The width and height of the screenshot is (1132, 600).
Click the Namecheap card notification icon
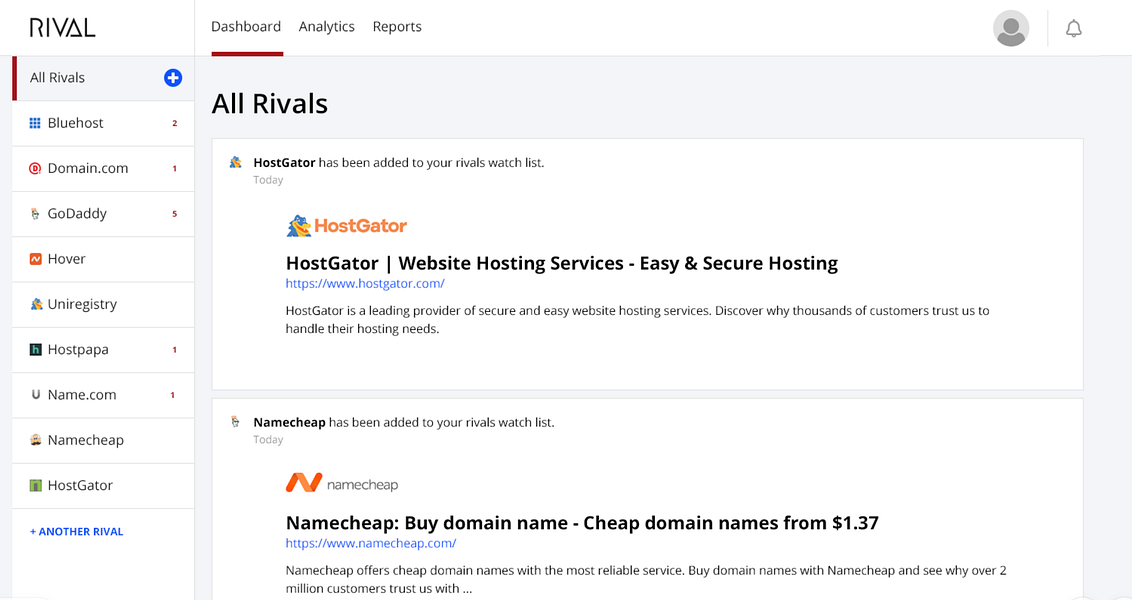tap(235, 422)
